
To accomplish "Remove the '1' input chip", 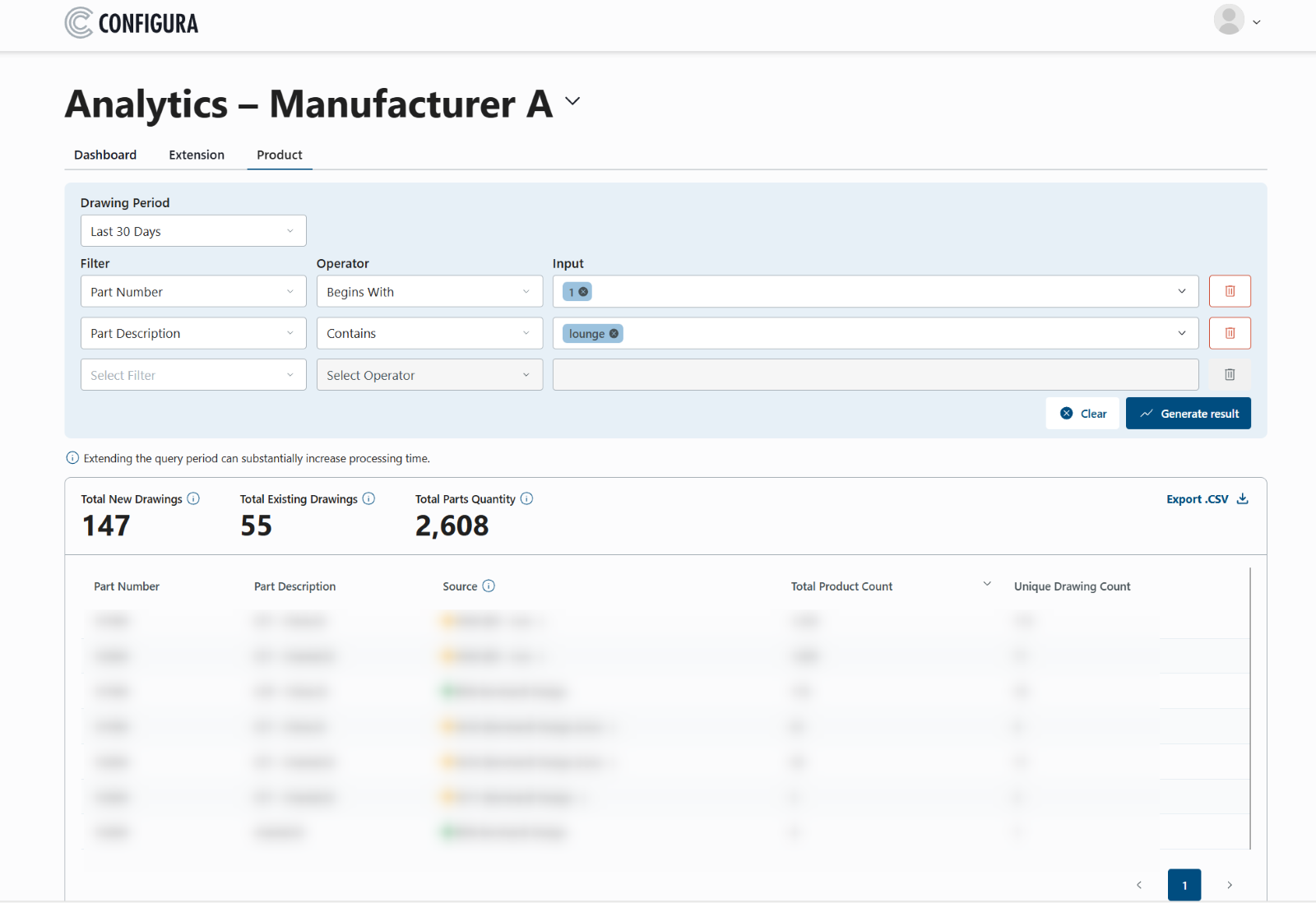I will coord(583,292).
